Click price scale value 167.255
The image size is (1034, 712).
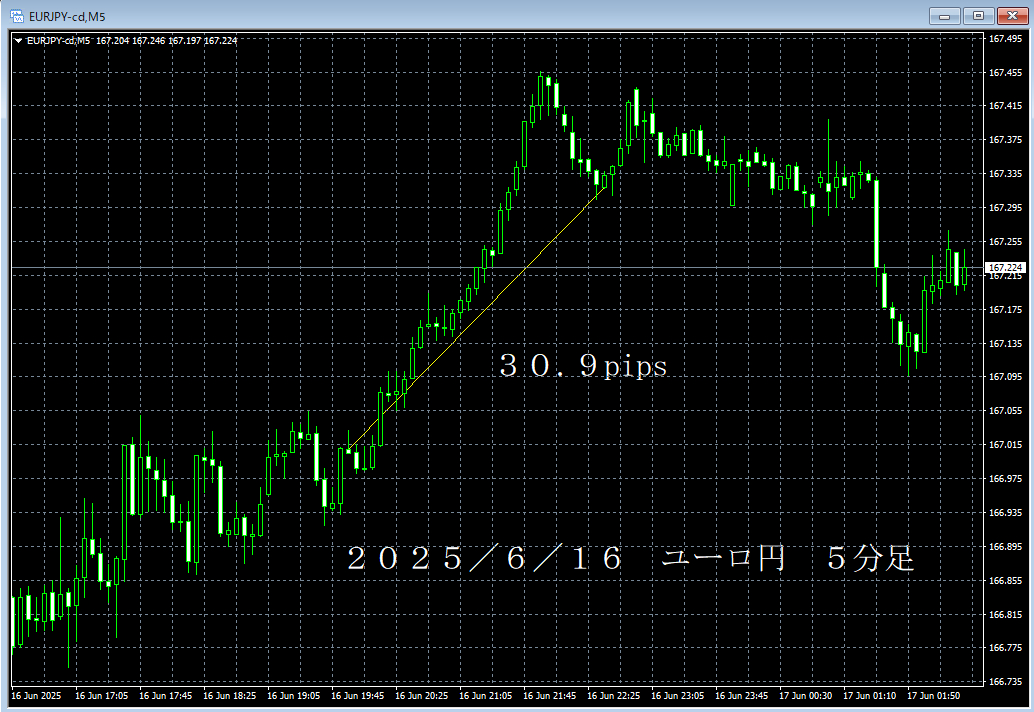1005,242
